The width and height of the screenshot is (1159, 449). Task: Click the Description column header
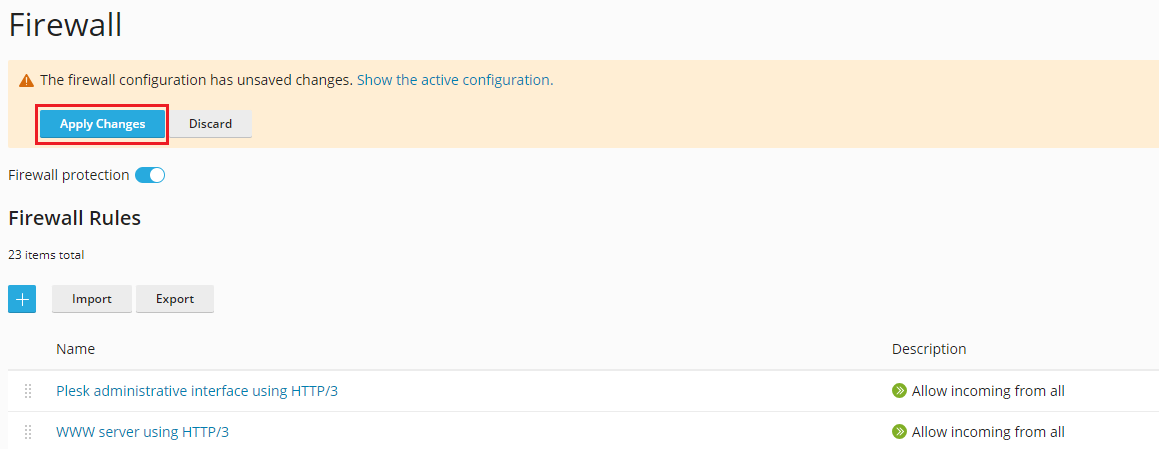(x=929, y=348)
